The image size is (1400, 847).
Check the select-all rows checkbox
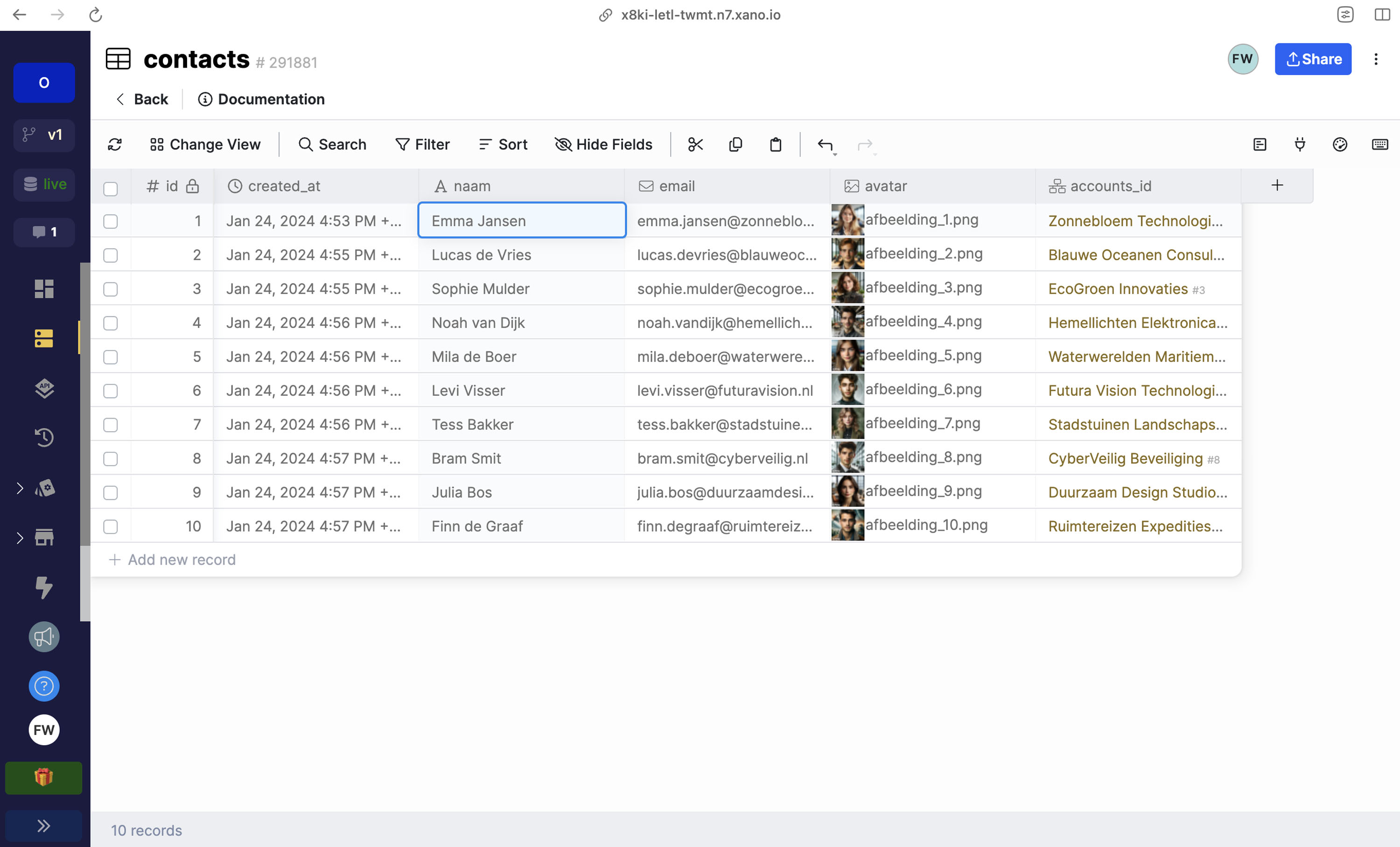tap(111, 188)
